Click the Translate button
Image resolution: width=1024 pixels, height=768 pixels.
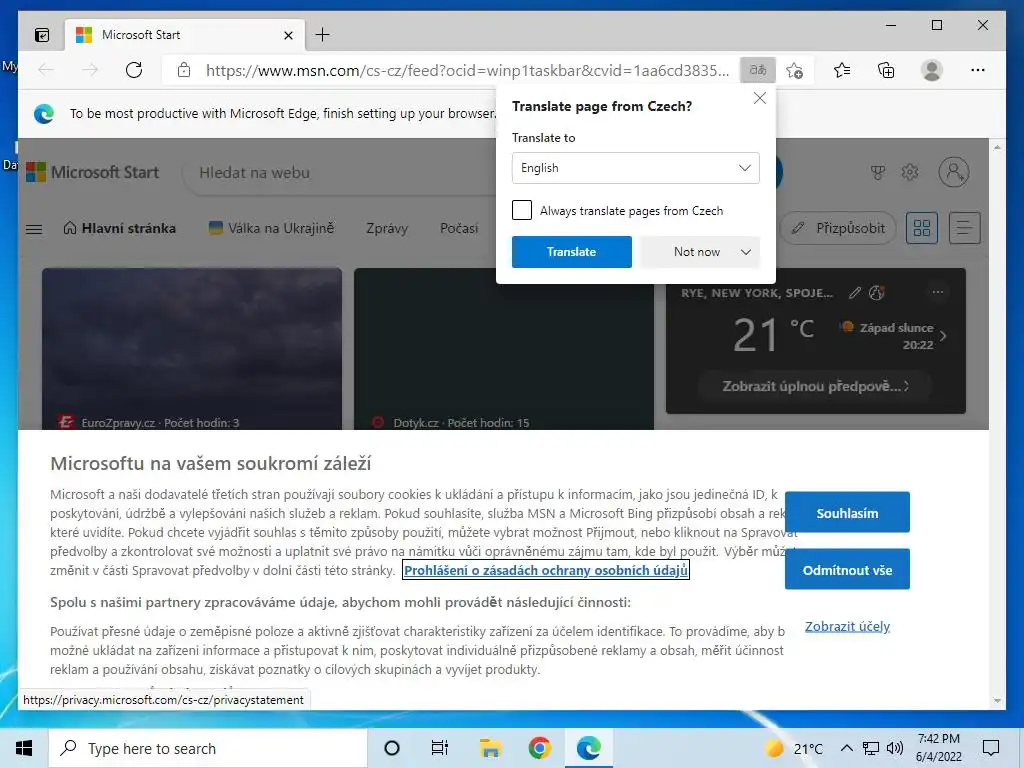(571, 252)
